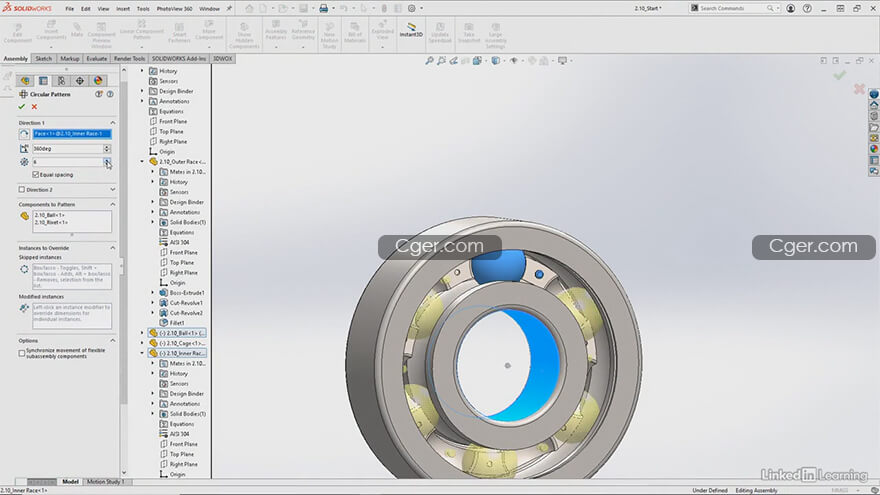Switch to SOLIDWORKS Add-Ins tab
Screen dimensions: 880x495
(x=179, y=58)
